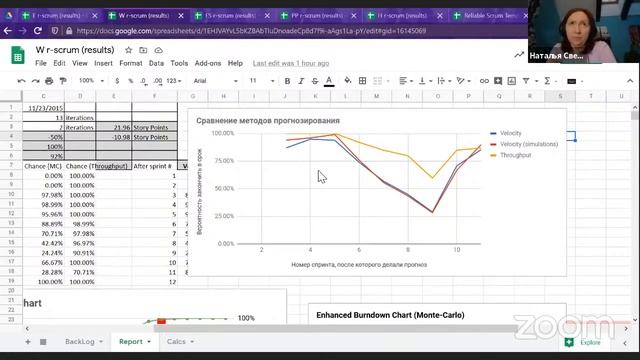Print the spreadsheet using printer icon

click(49, 81)
